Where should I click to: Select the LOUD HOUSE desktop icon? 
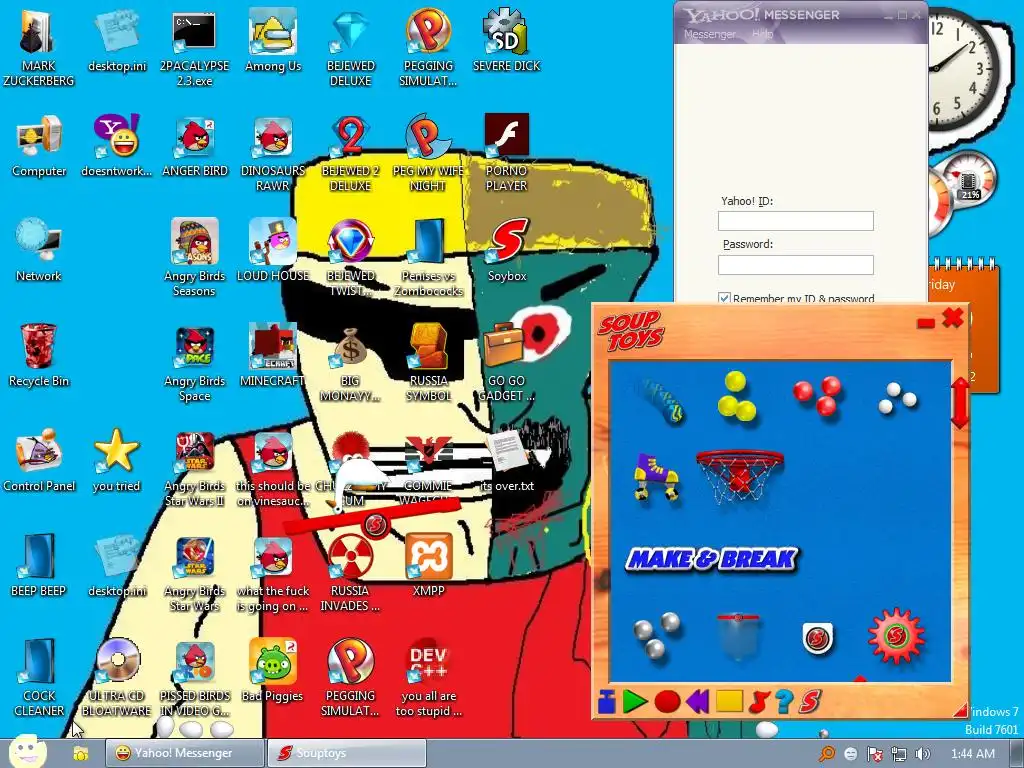click(x=272, y=251)
